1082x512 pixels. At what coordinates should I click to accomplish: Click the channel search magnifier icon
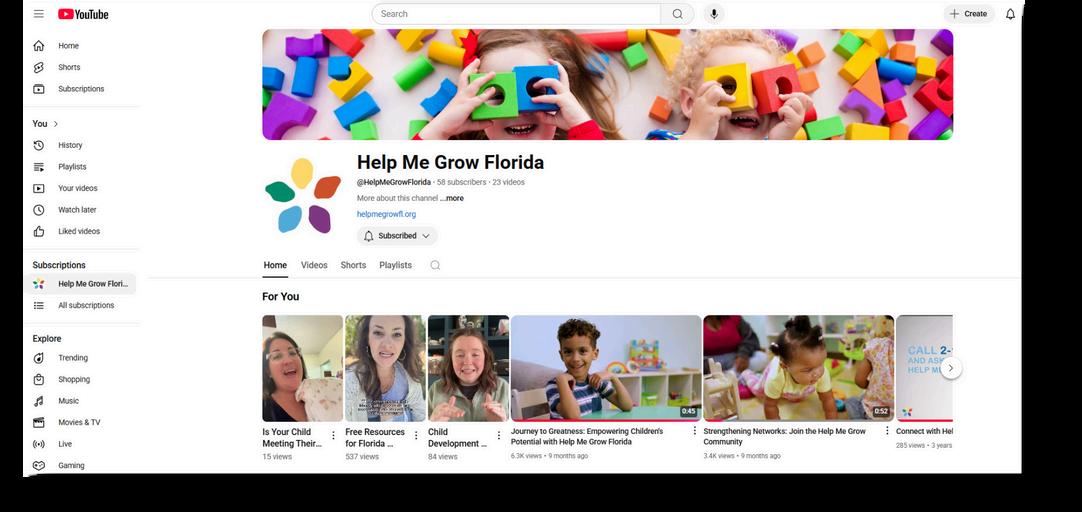[x=435, y=265]
